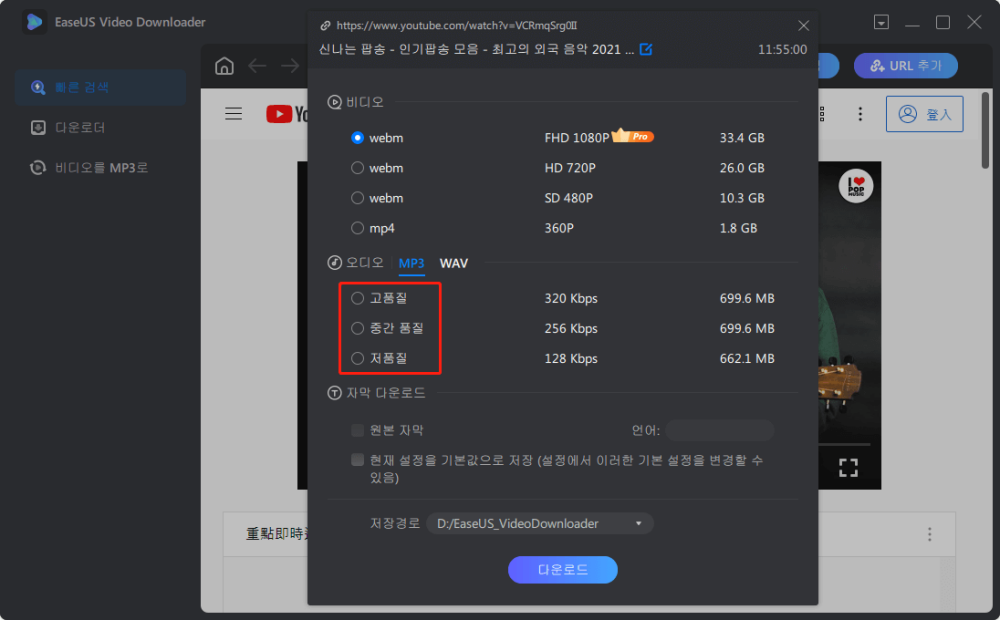Click the URL 추가 button
The image size is (1000, 620).
tap(905, 65)
